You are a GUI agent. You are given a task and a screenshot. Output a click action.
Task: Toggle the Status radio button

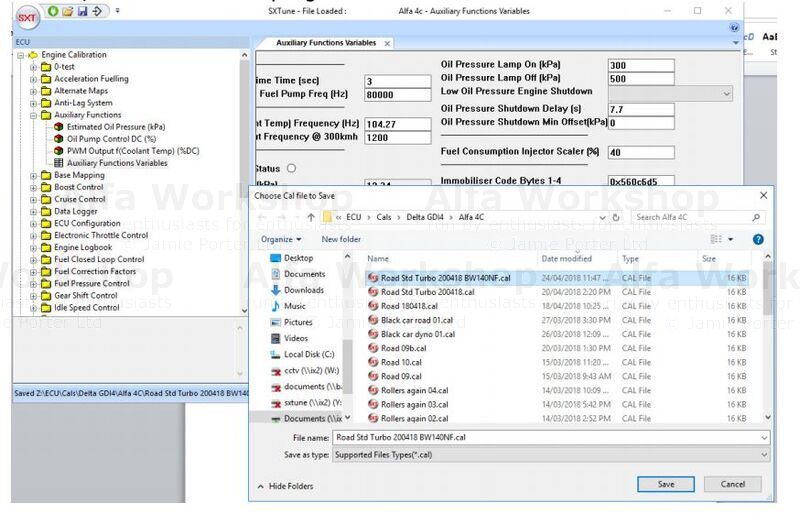tap(292, 168)
